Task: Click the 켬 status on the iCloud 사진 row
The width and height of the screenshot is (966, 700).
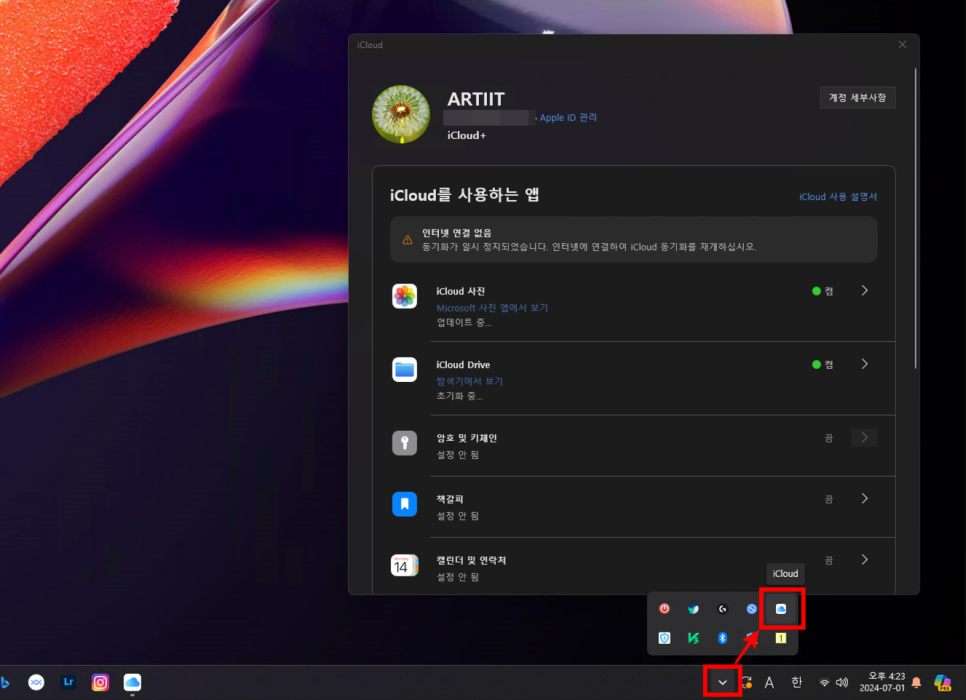Action: tap(822, 291)
